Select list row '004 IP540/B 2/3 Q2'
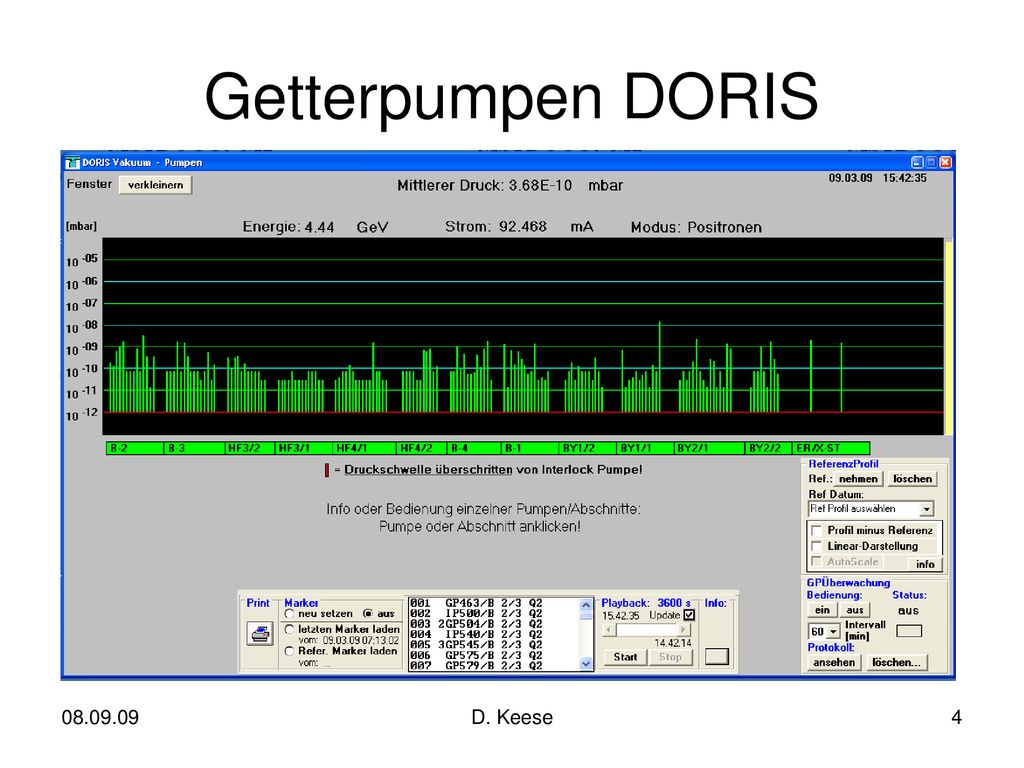The image size is (1024, 768). 476,634
